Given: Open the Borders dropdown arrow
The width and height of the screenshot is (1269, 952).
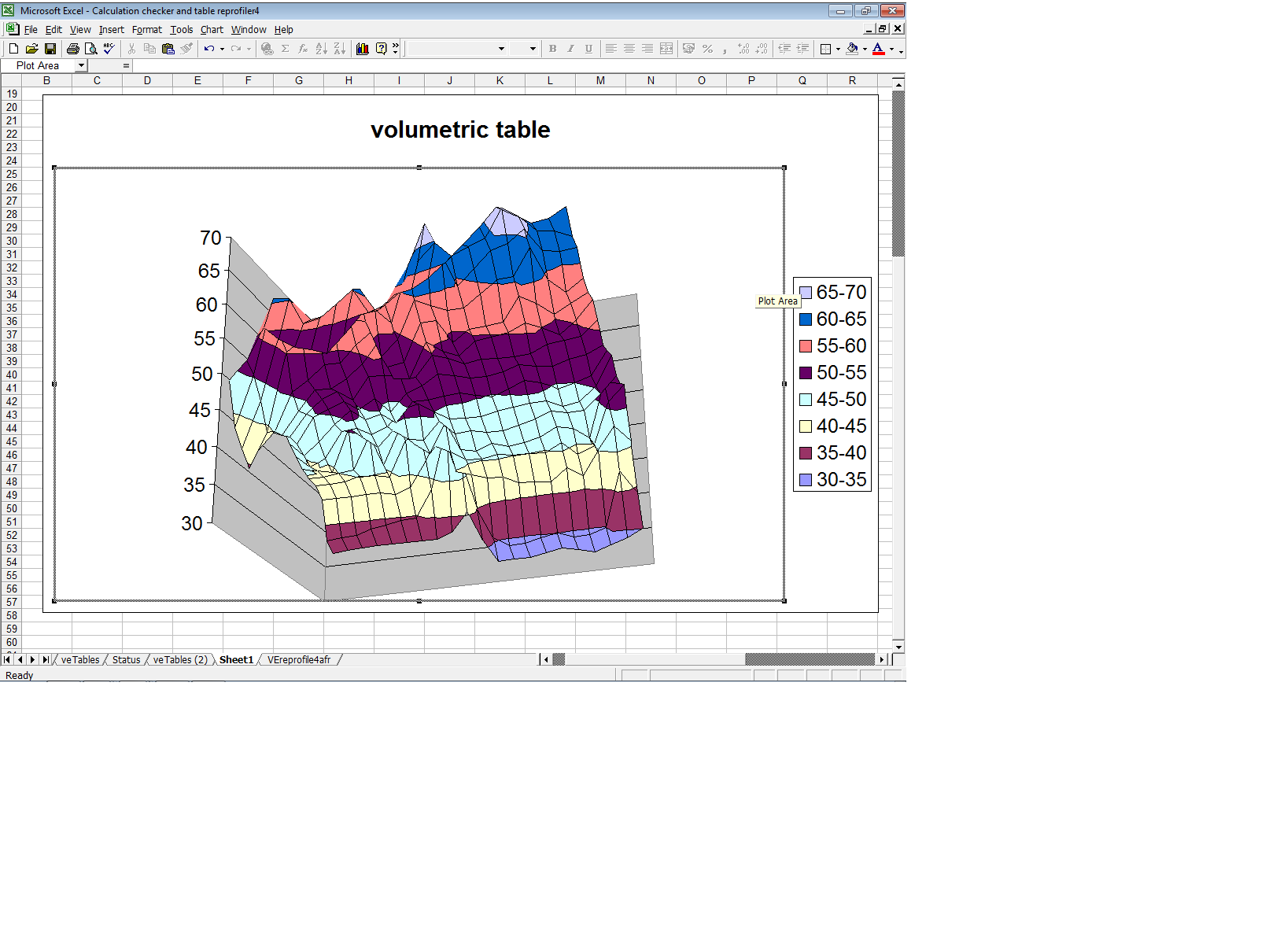Looking at the screenshot, I should (839, 49).
